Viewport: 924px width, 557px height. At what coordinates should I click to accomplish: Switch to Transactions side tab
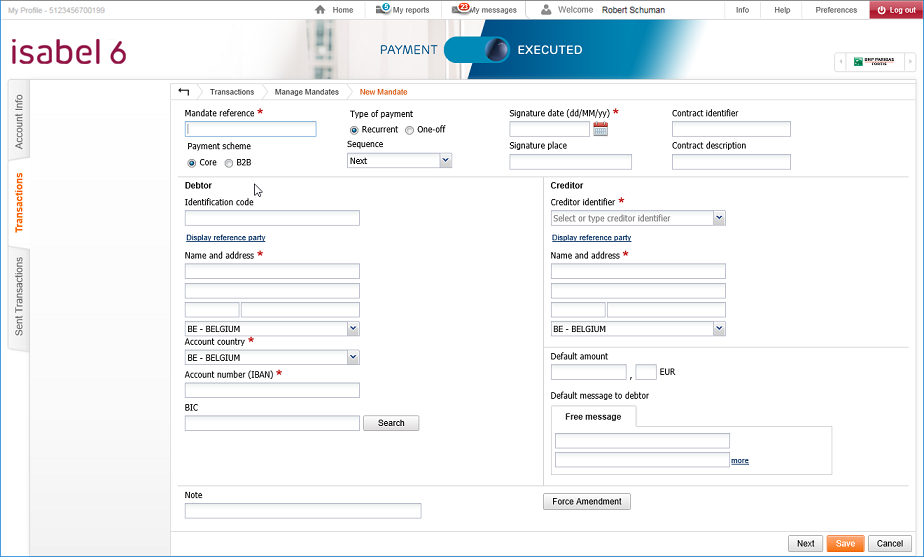click(x=19, y=202)
